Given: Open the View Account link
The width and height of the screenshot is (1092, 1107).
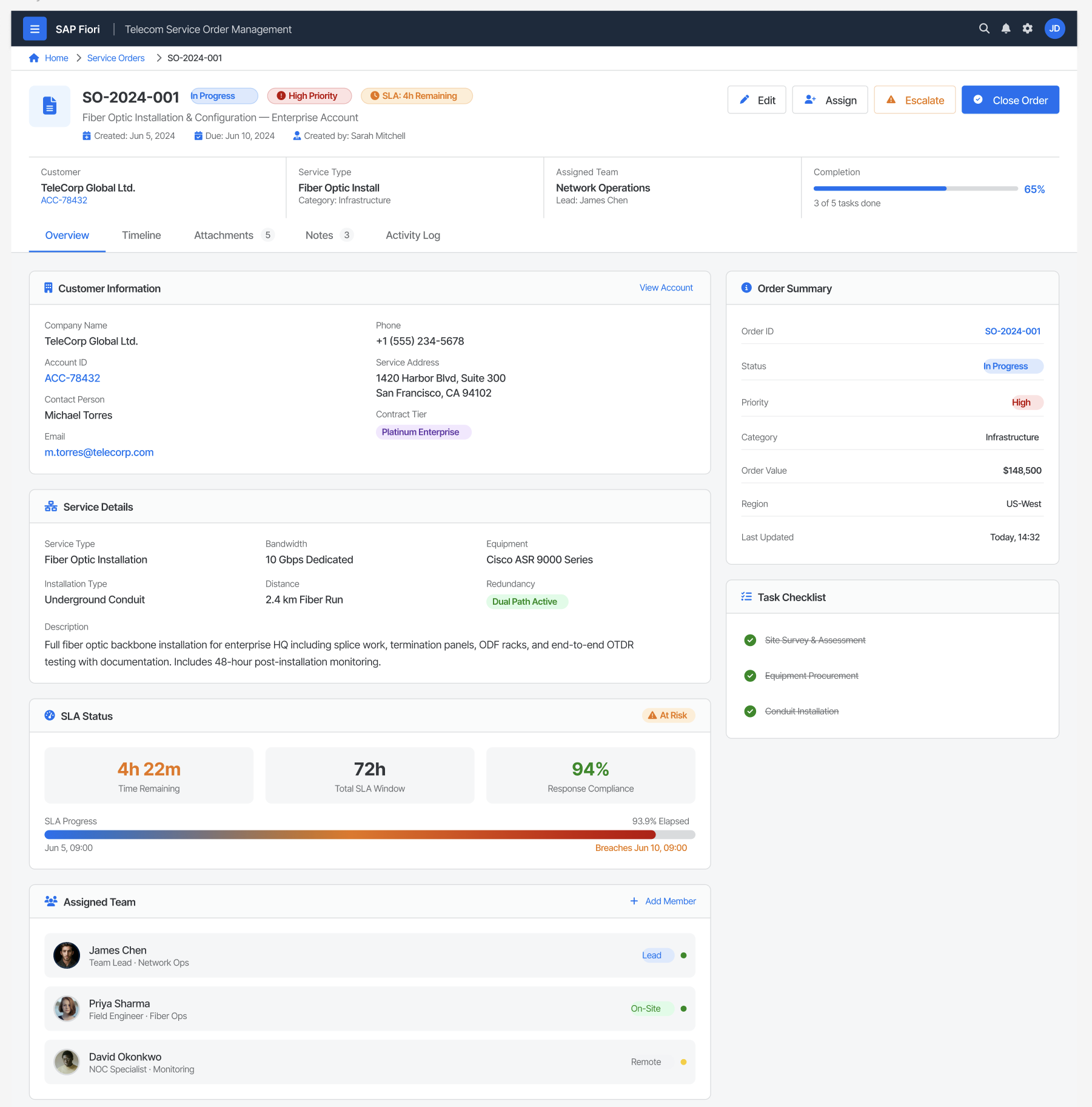Looking at the screenshot, I should [x=666, y=288].
